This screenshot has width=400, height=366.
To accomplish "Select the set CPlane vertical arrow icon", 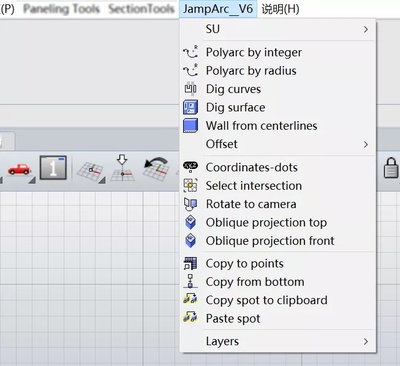I will (122, 168).
